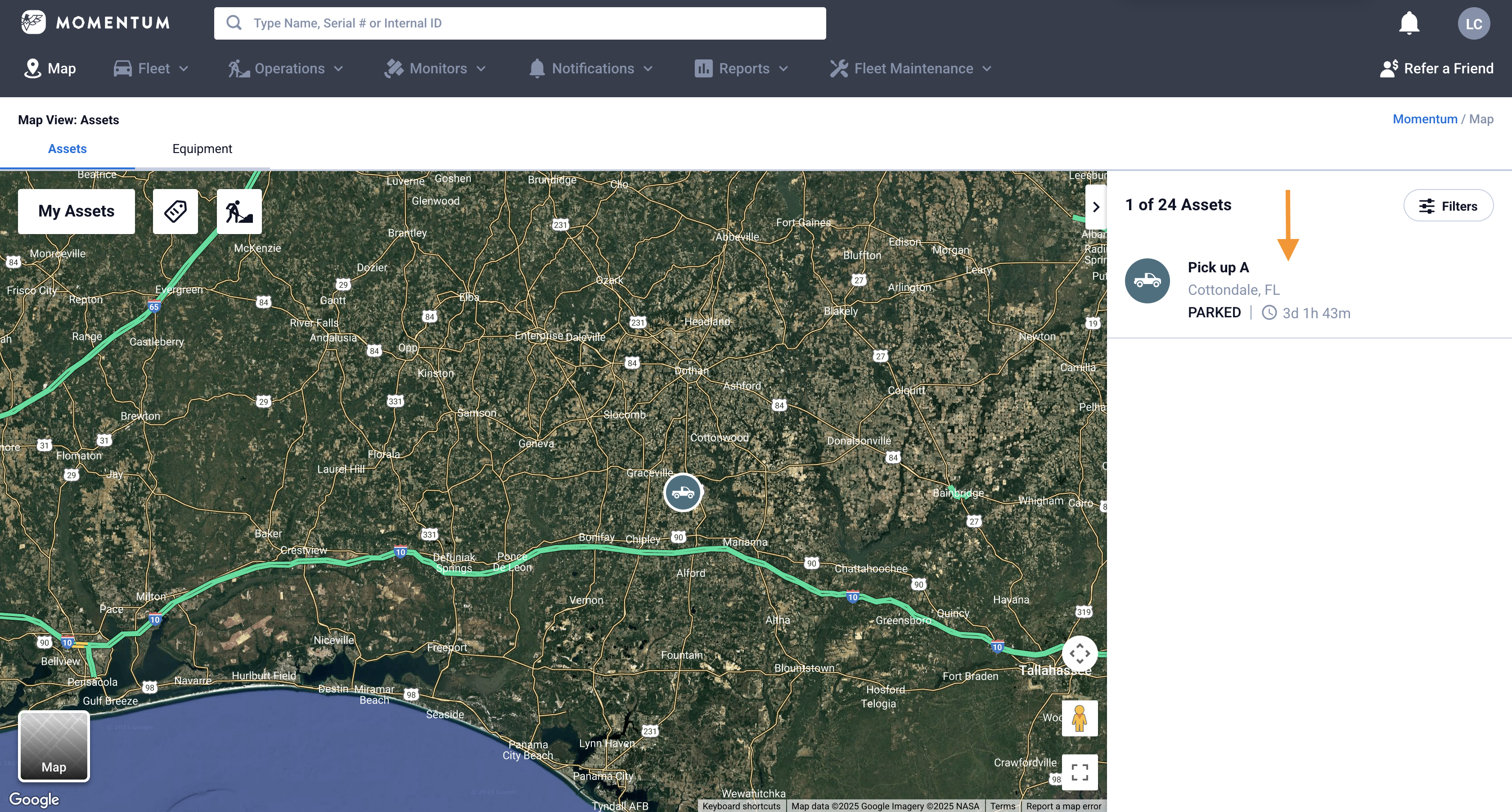Viewport: 1512px width, 812px height.
Task: Open the LC user avatar menu
Action: [1473, 23]
